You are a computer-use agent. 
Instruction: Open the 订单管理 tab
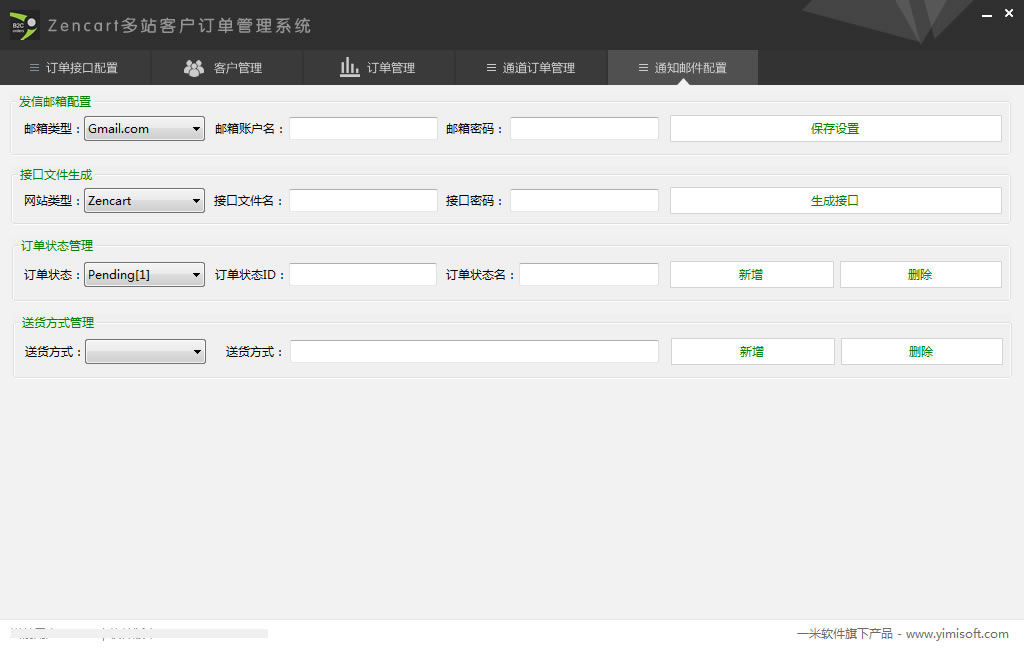[379, 68]
